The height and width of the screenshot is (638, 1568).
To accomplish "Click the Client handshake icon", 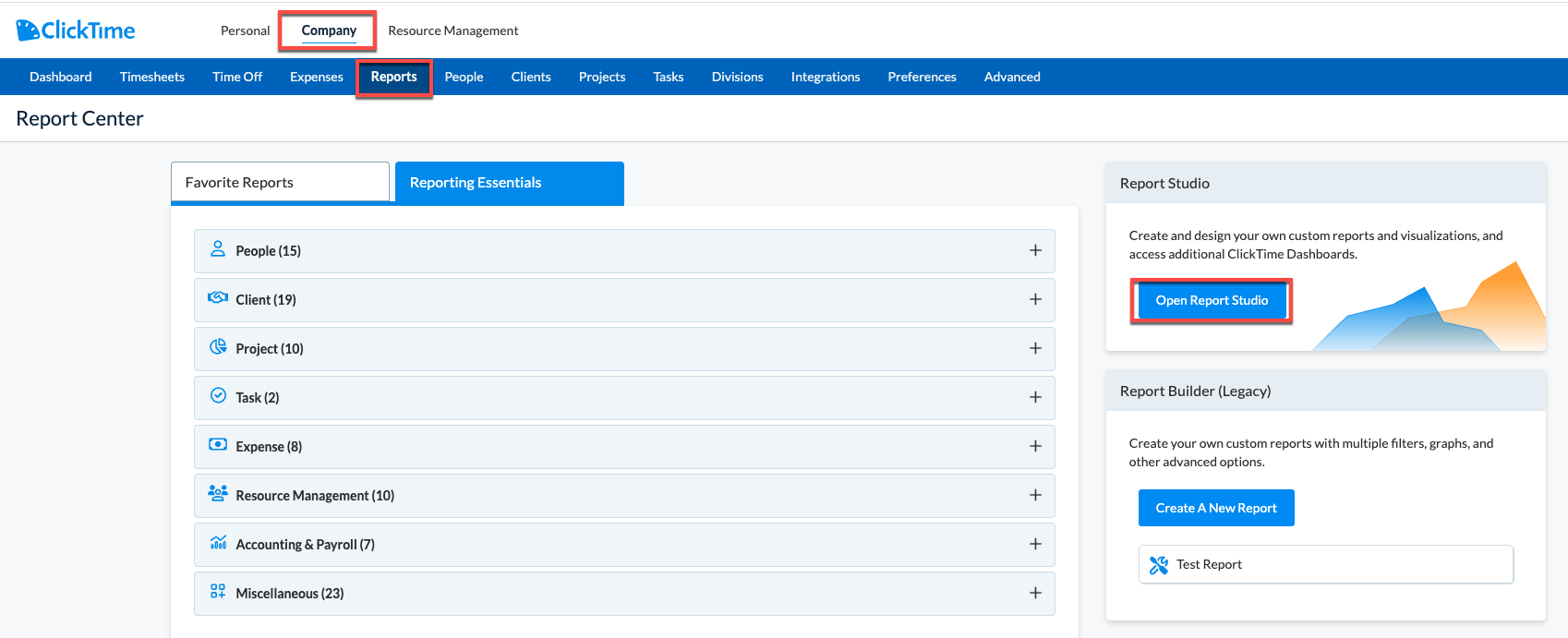I will [218, 298].
